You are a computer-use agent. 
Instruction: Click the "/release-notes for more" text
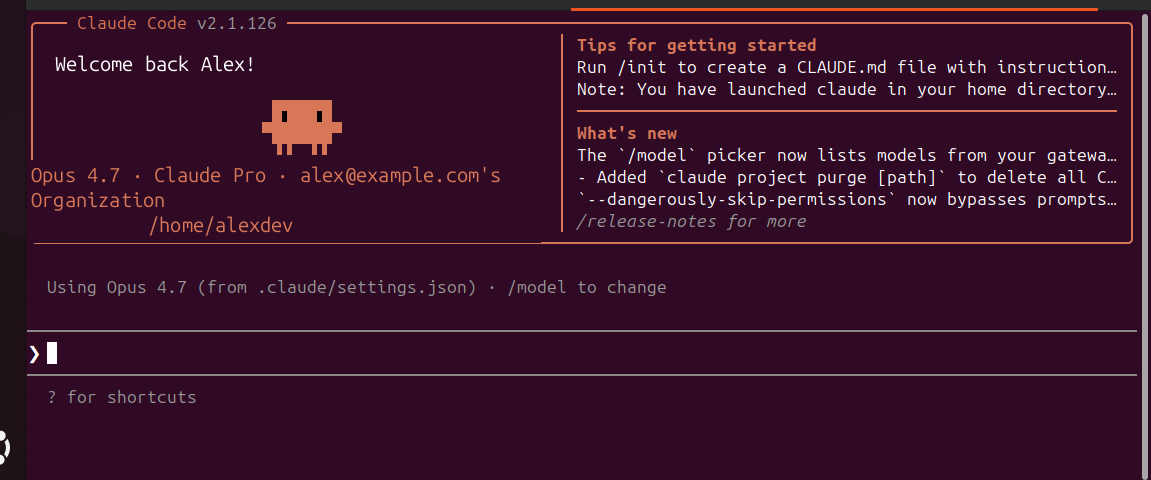[691, 222]
